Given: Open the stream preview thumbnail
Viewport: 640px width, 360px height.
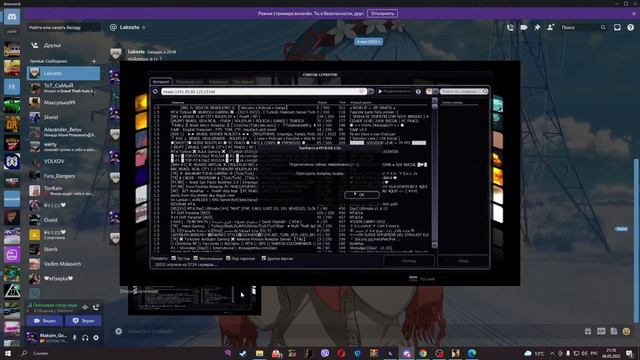Looking at the screenshot, I should 194,300.
